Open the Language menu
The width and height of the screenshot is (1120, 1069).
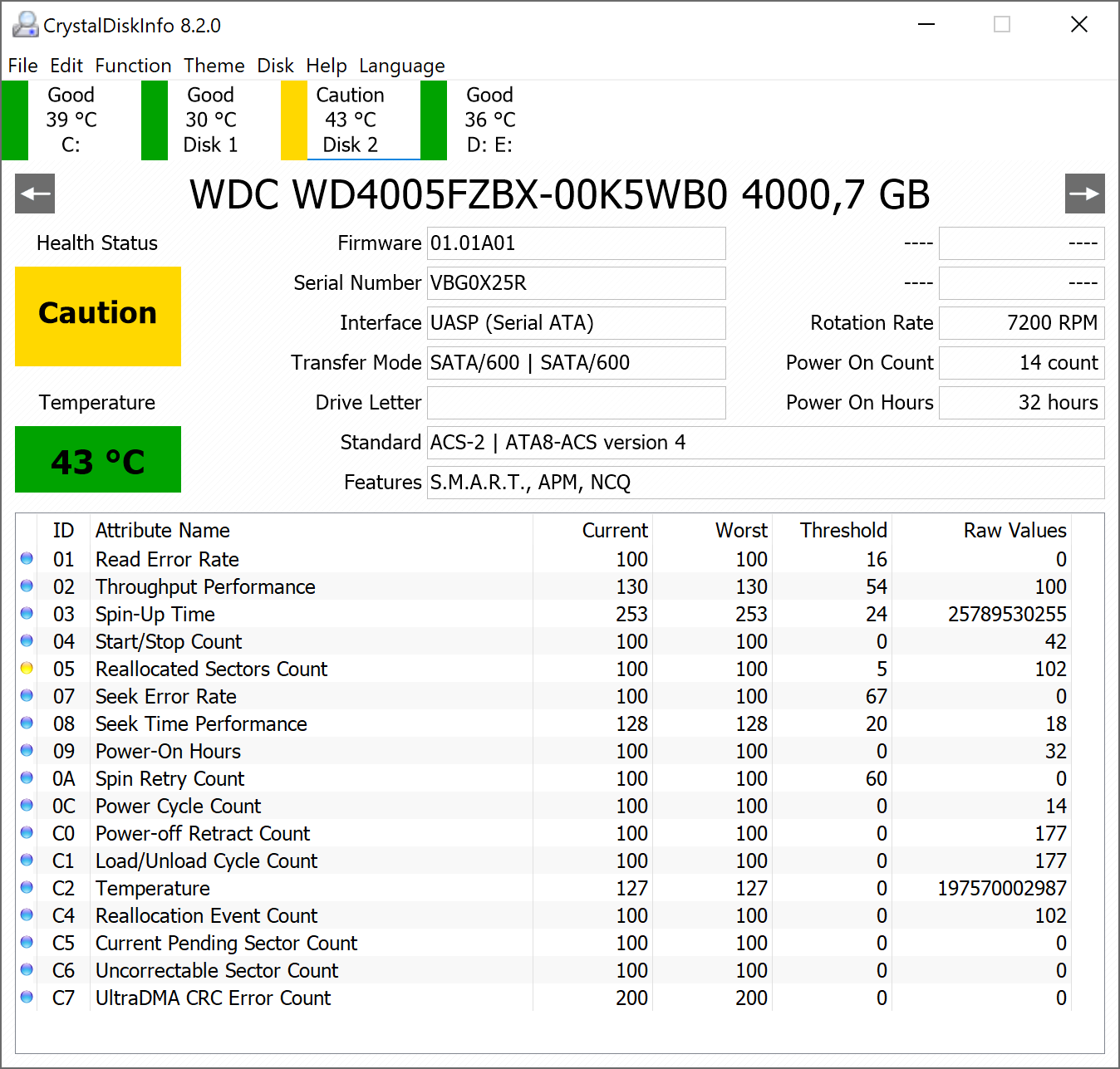click(x=402, y=66)
